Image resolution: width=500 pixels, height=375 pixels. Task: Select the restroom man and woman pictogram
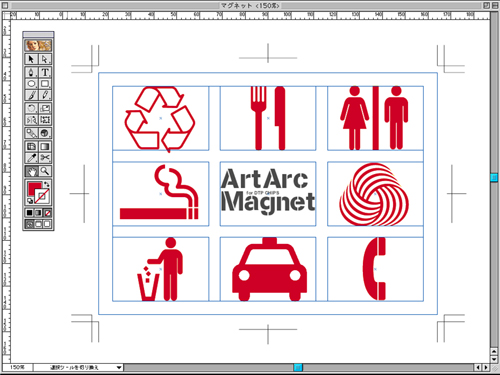[374, 118]
